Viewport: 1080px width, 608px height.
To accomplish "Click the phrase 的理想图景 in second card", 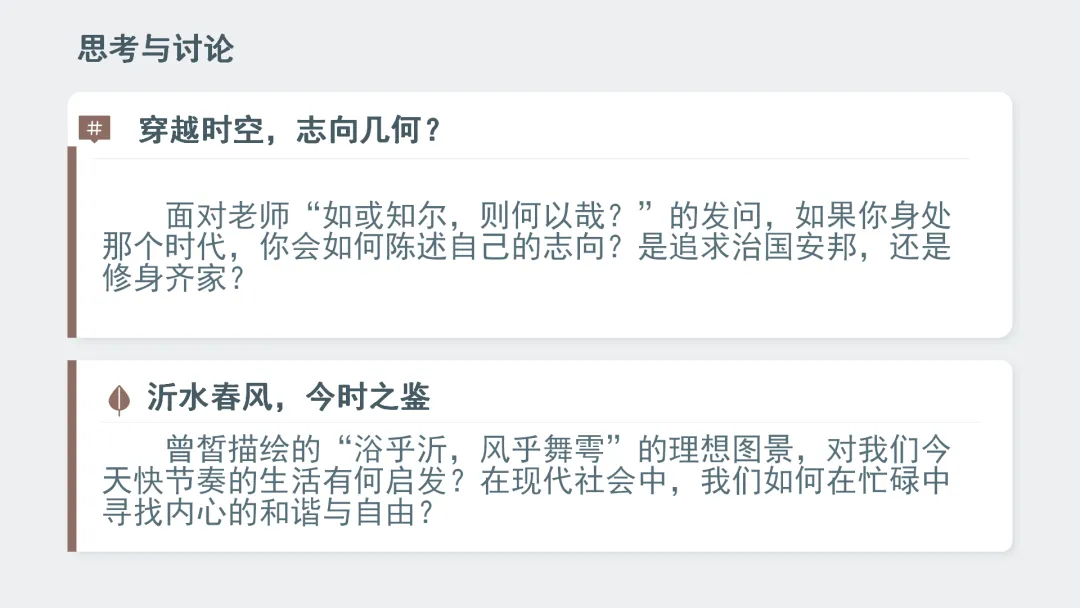I will pos(715,450).
